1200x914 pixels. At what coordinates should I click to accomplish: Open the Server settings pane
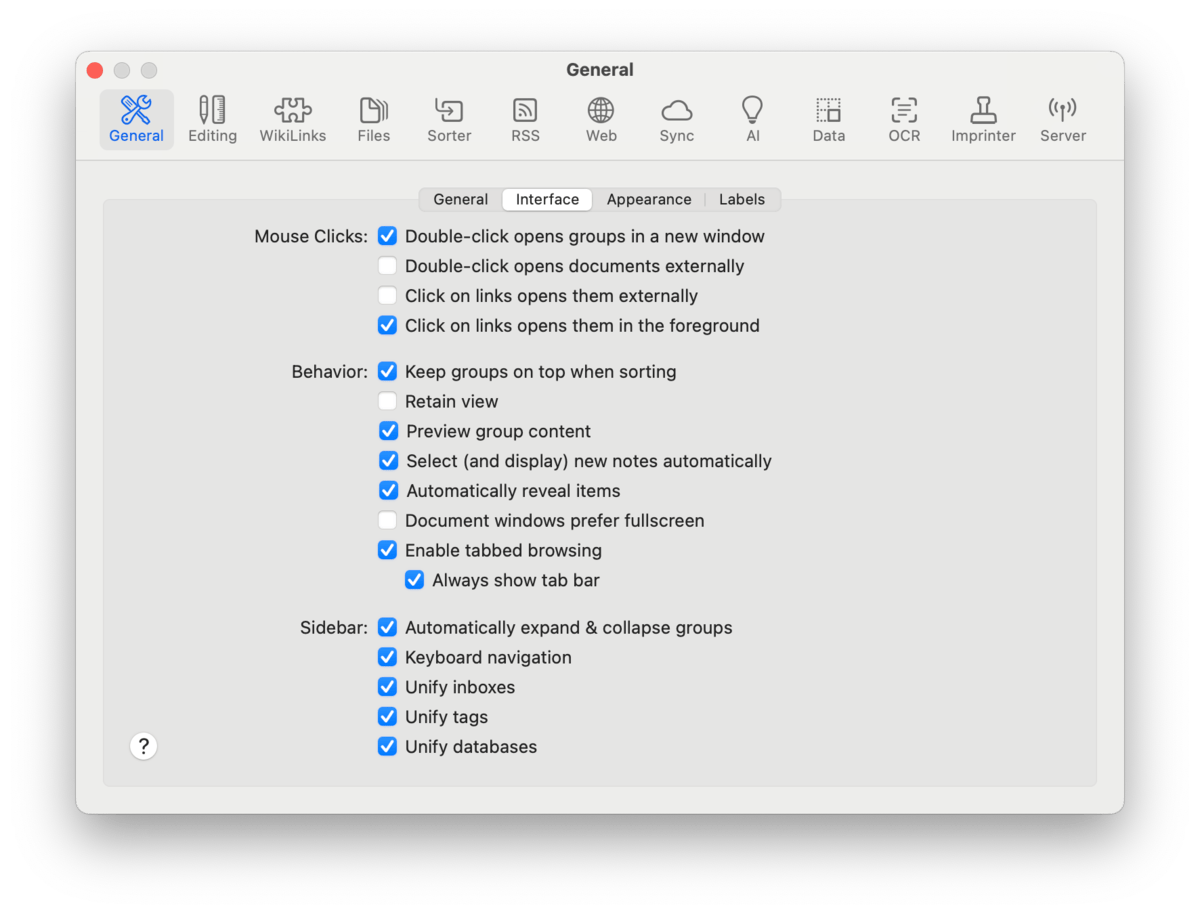tap(1062, 119)
